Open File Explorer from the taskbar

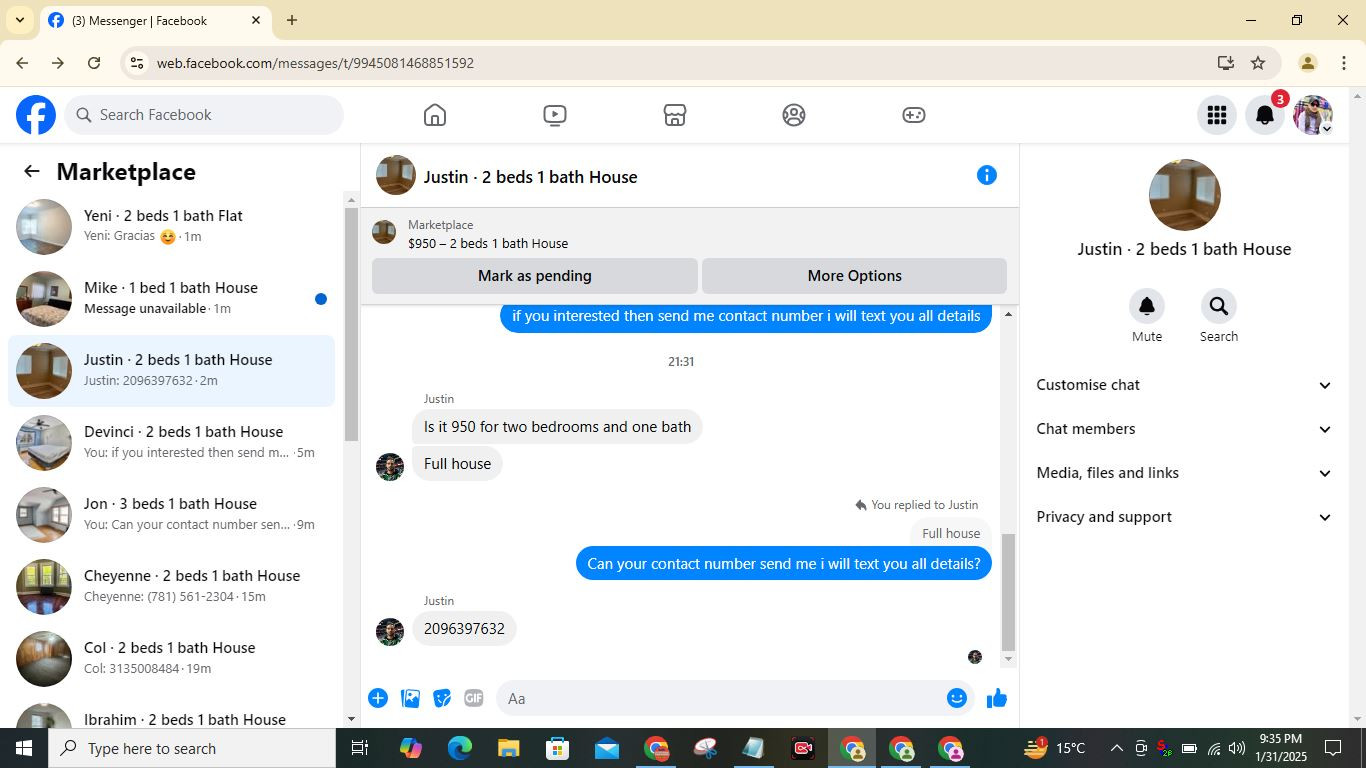[508, 748]
